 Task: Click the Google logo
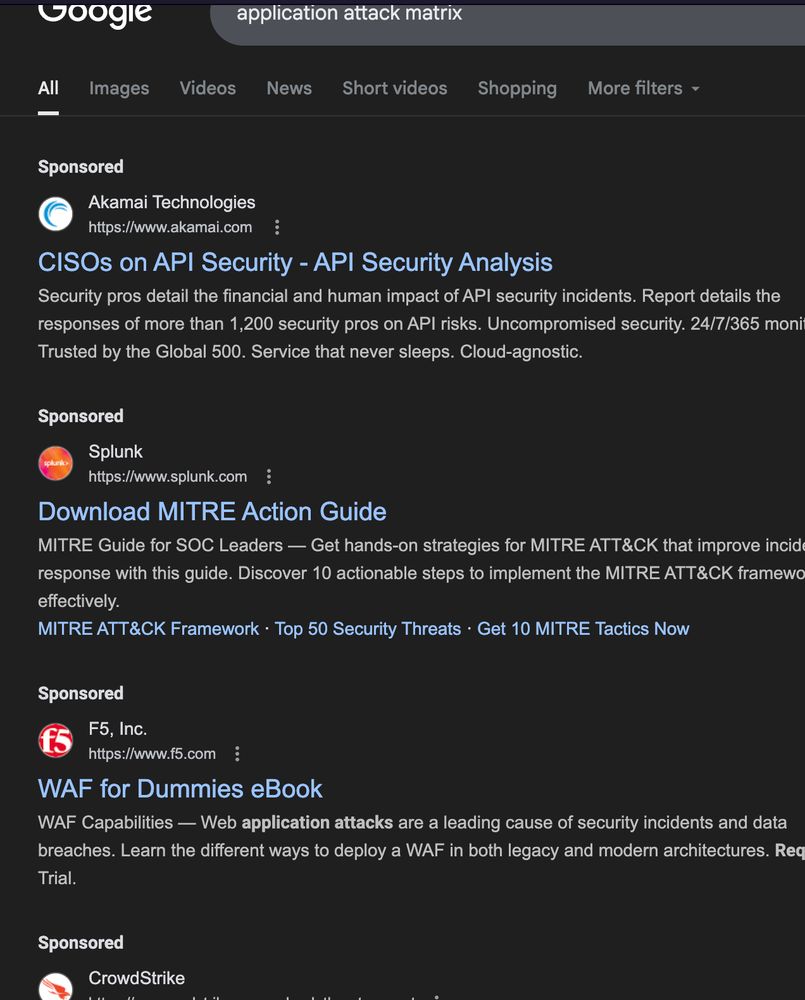point(95,14)
